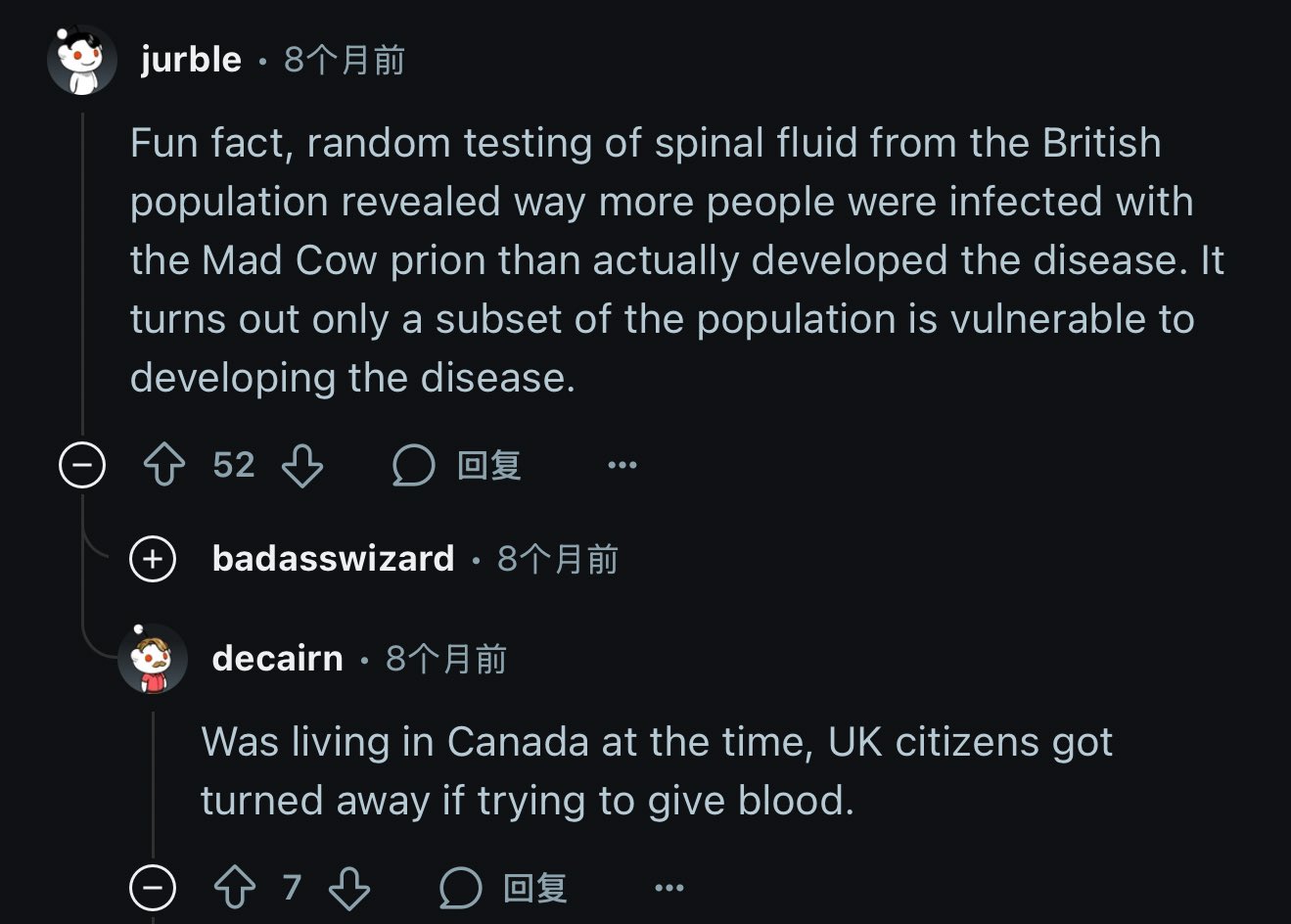This screenshot has width=1291, height=924.
Task: Upvote decairn's comment
Action: (235, 889)
